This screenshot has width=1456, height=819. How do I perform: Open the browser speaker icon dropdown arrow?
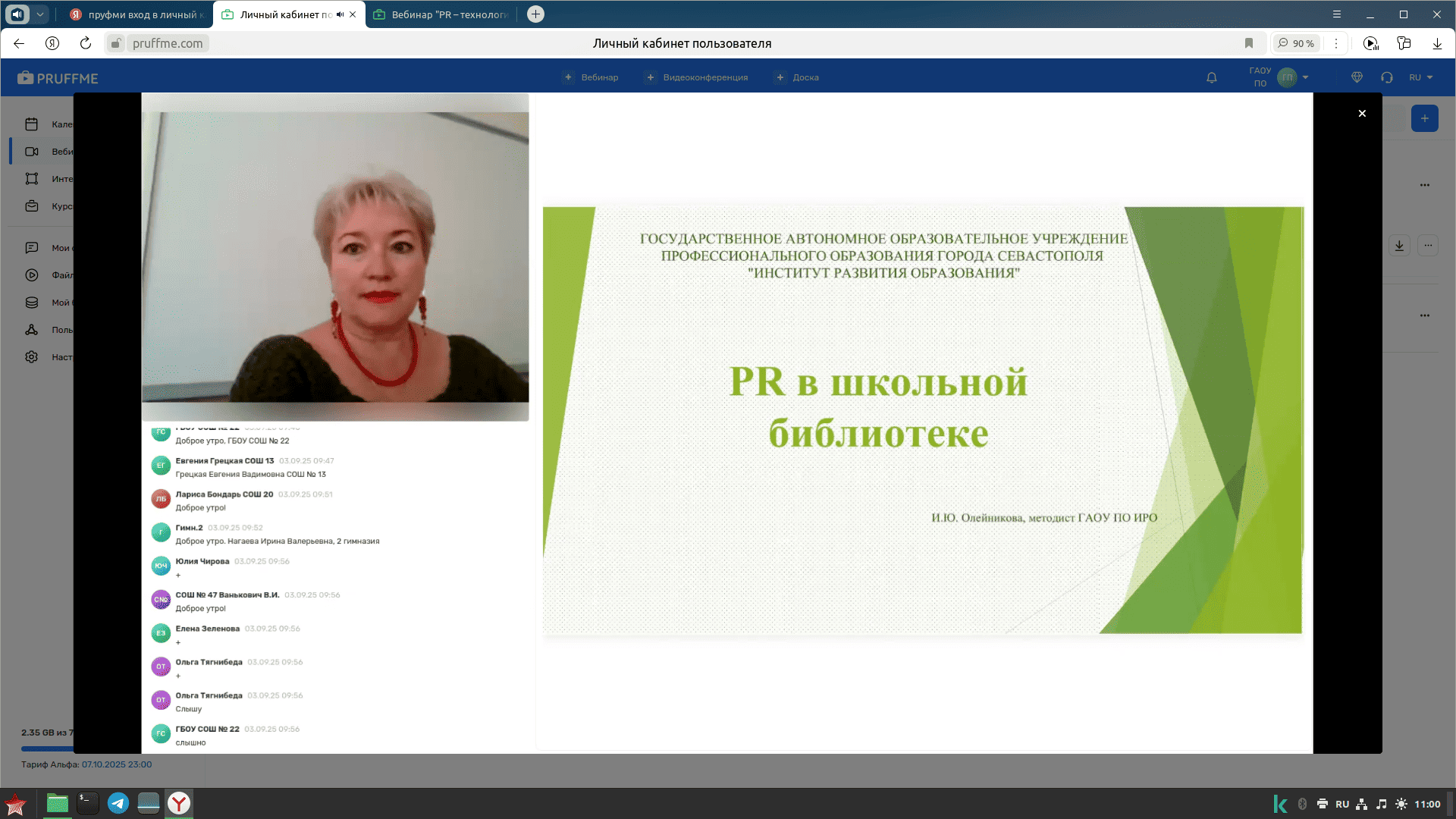point(40,14)
